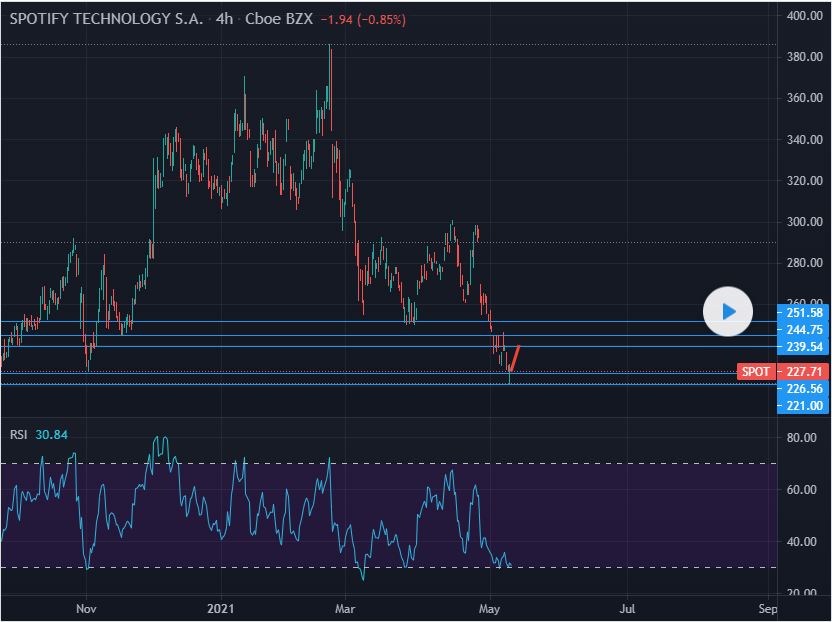Screen dimensions: 832x622
Task: Click the 239.54 price level label
Action: [x=803, y=347]
